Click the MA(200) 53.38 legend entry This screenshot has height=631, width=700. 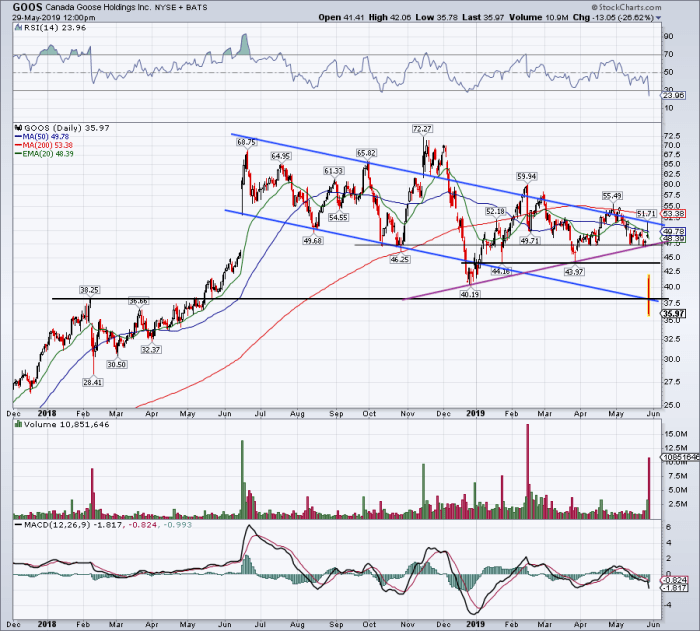tap(44, 145)
